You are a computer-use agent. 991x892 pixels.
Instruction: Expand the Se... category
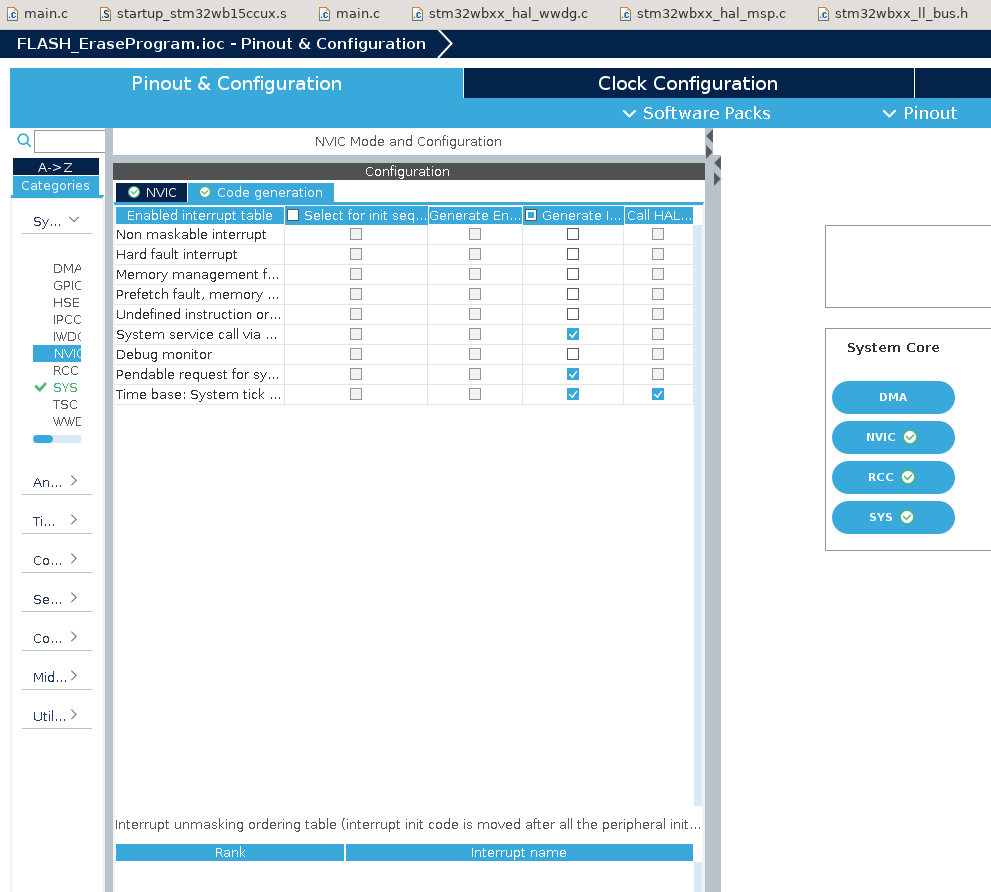coord(56,599)
